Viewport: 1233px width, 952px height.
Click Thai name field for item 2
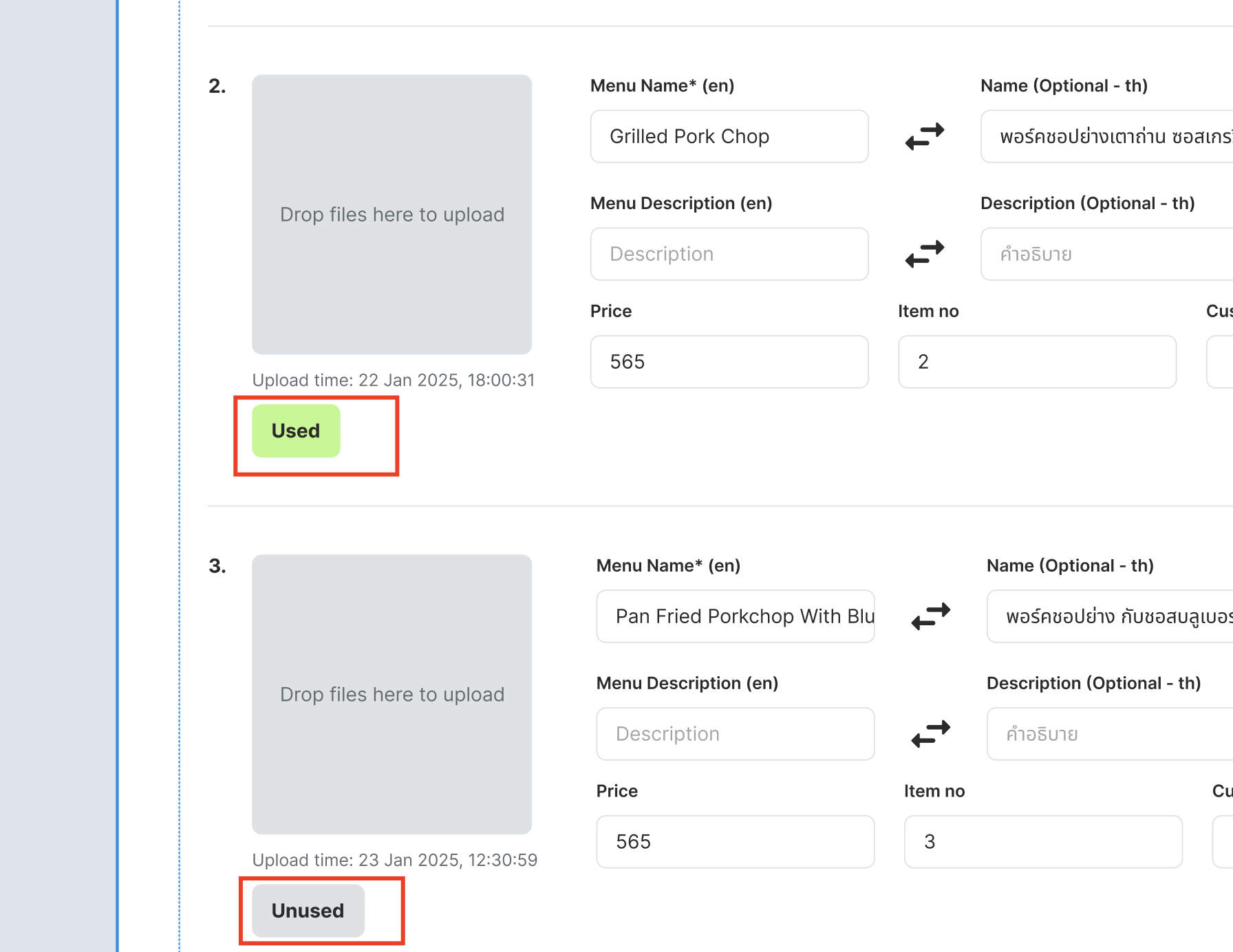point(1108,136)
